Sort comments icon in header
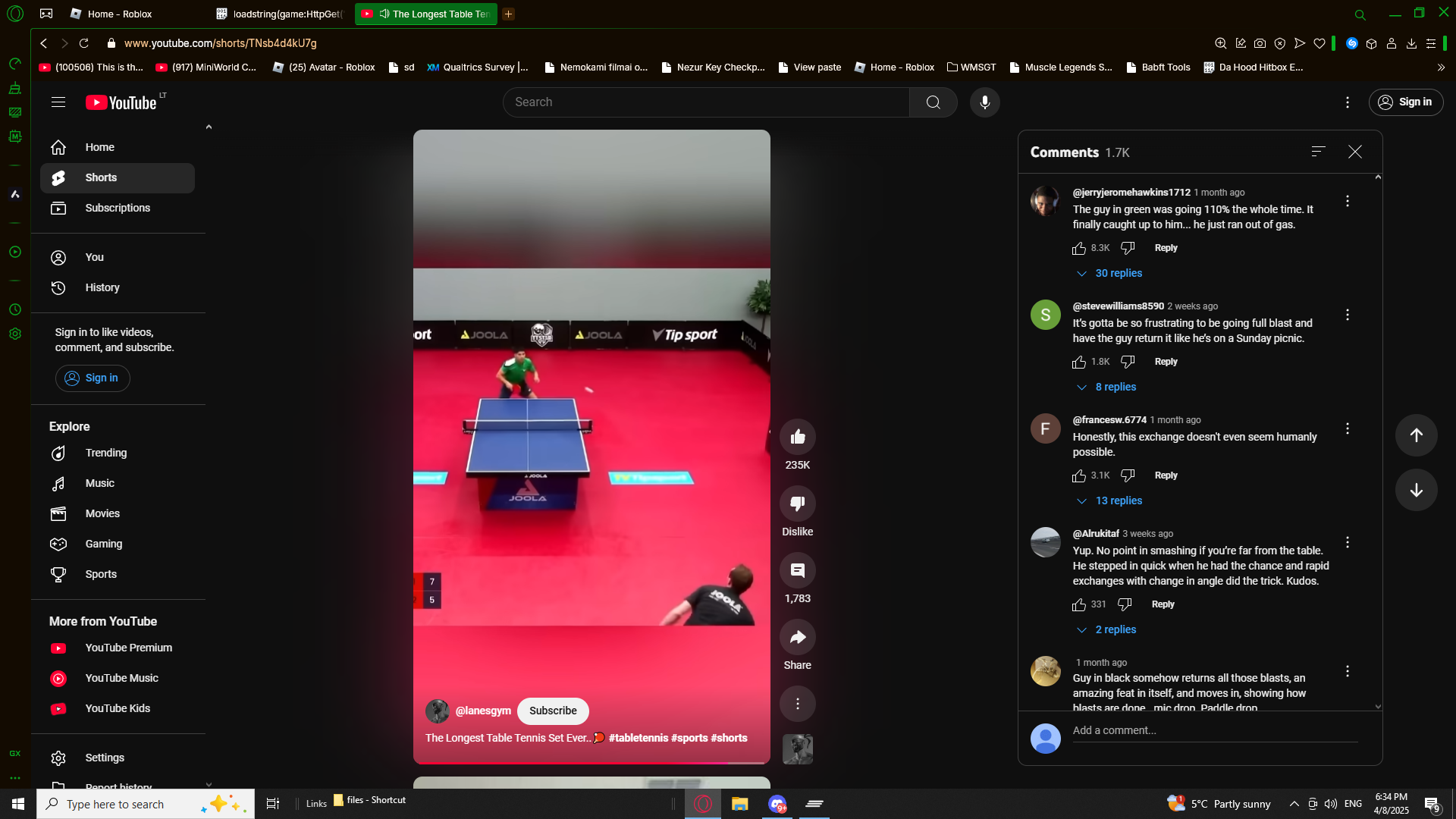This screenshot has height=819, width=1456. pyautogui.click(x=1318, y=152)
